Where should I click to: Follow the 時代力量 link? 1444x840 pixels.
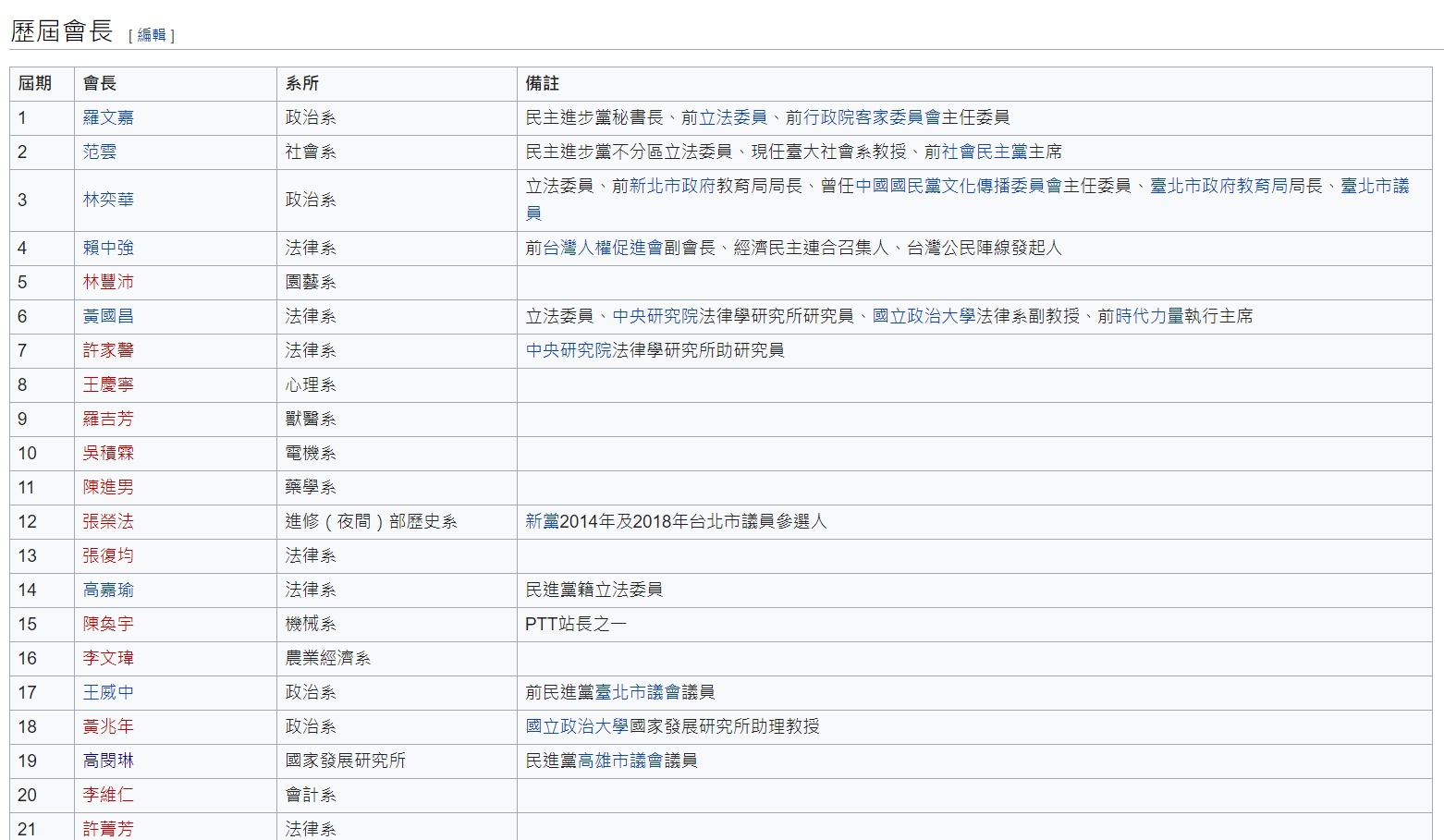tap(1149, 316)
